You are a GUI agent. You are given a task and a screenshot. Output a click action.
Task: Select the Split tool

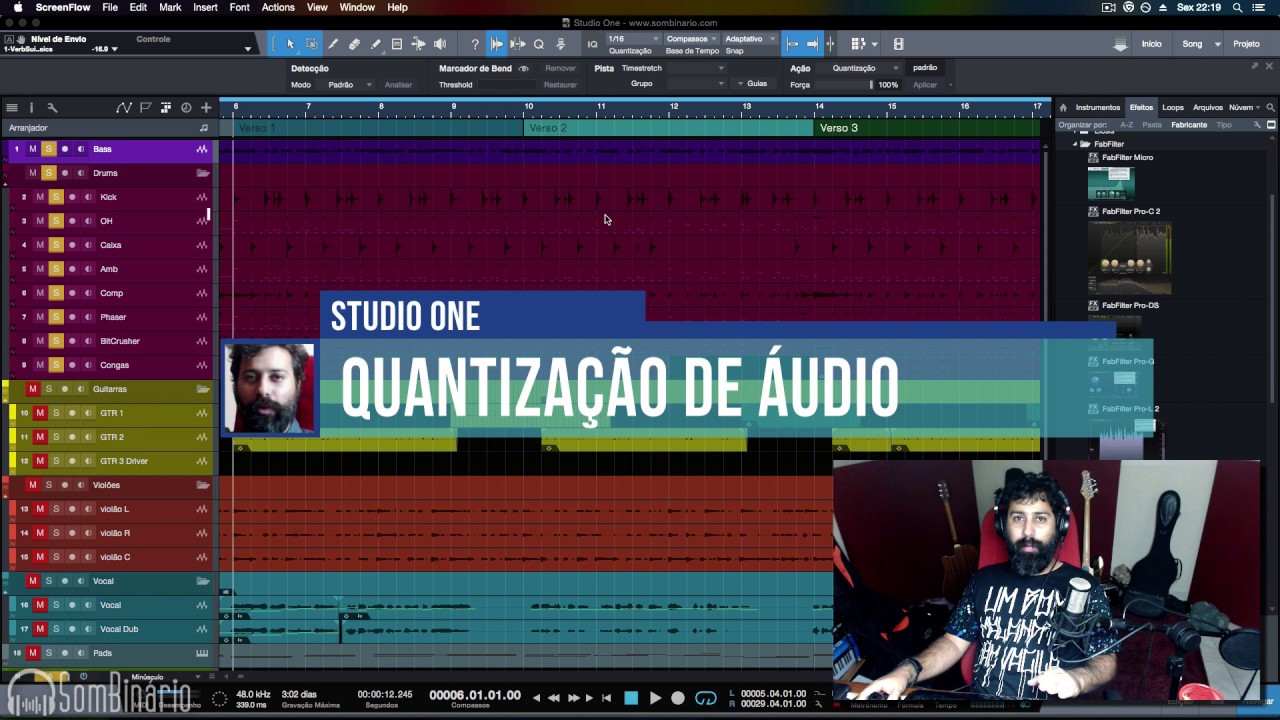pyautogui.click(x=333, y=44)
